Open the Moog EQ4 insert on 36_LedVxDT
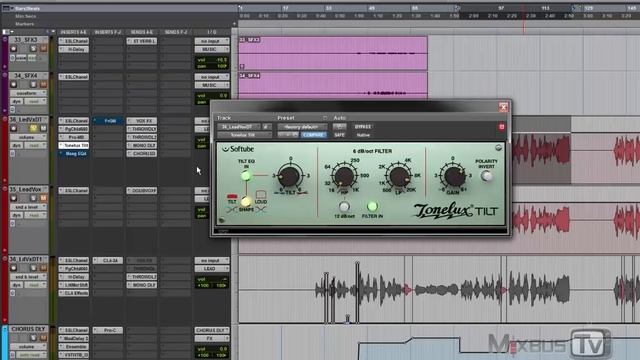This screenshot has width=640, height=360. point(73,153)
